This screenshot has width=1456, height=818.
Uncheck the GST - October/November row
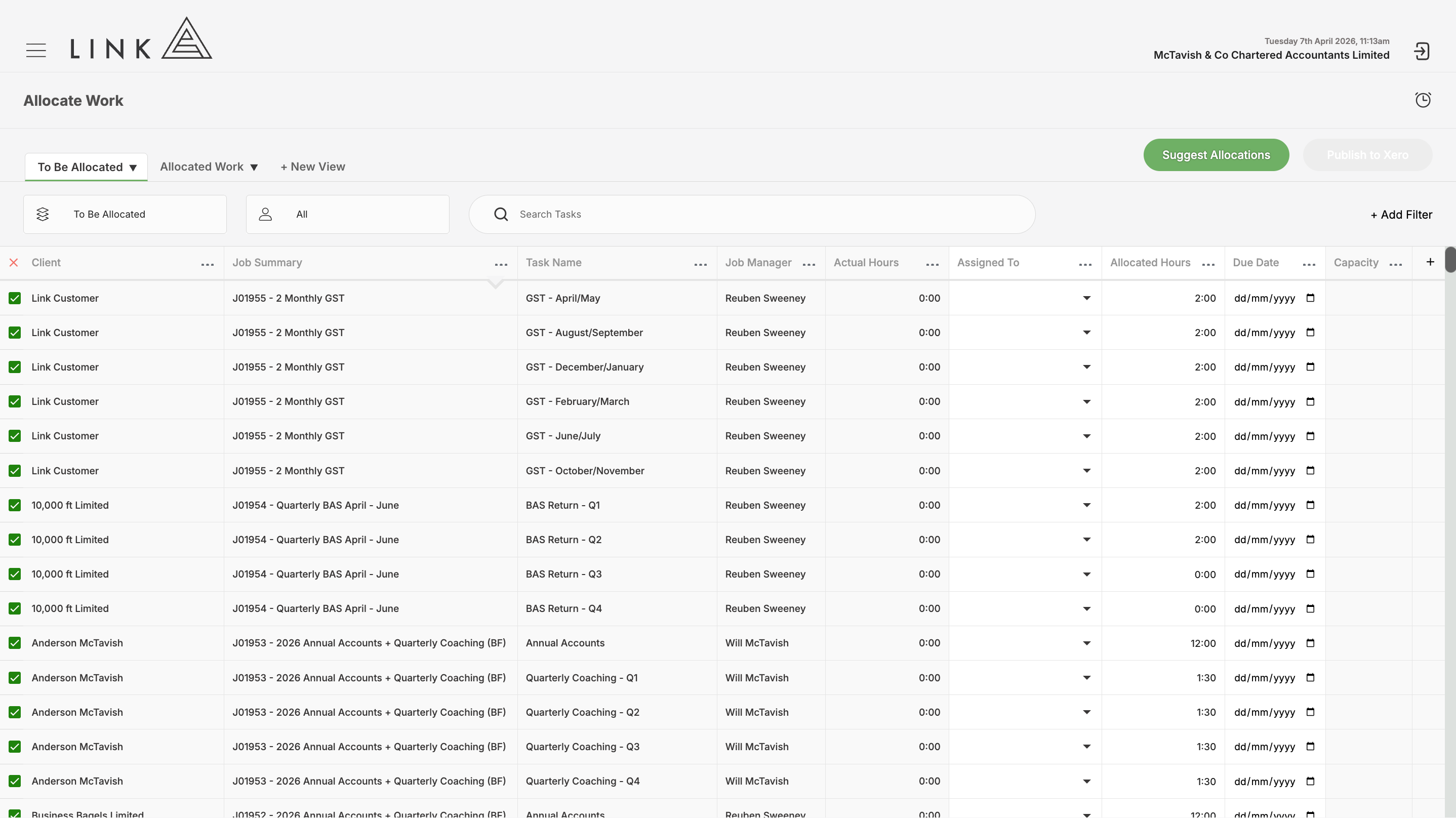coord(15,470)
